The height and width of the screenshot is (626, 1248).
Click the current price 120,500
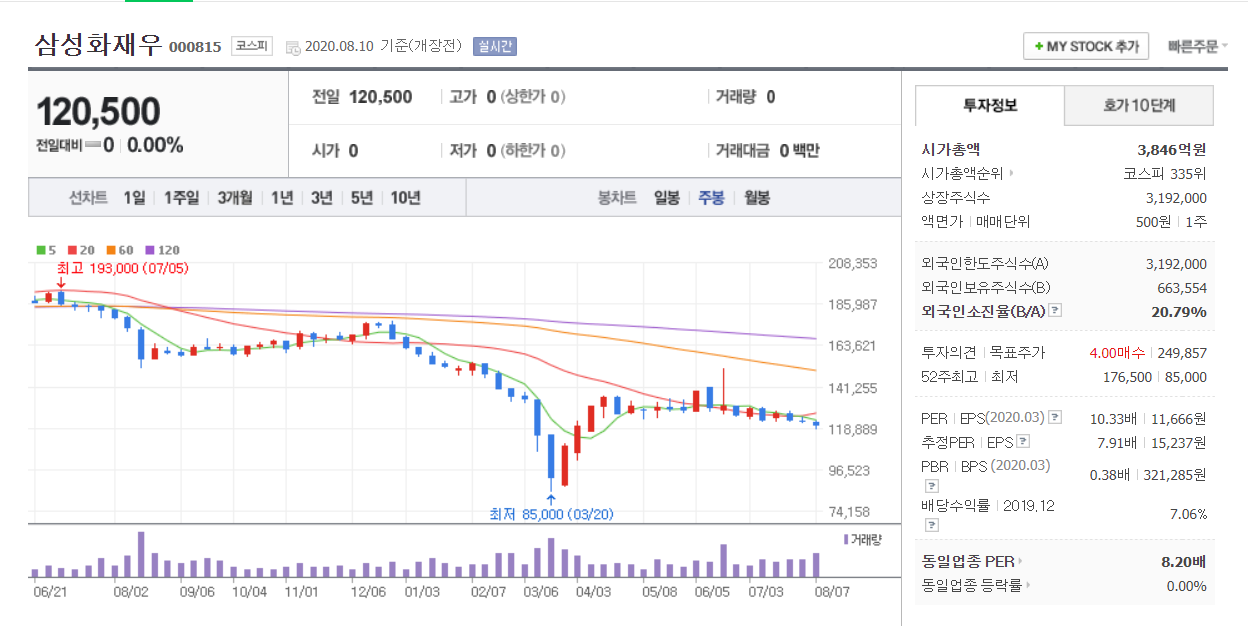98,112
